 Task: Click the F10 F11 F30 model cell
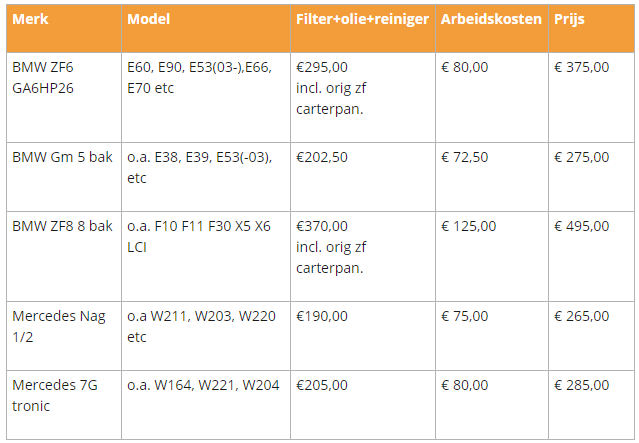199,236
